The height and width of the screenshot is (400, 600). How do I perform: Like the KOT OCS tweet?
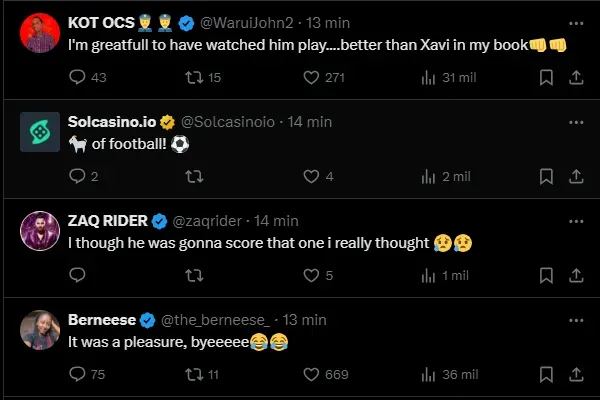(x=310, y=77)
